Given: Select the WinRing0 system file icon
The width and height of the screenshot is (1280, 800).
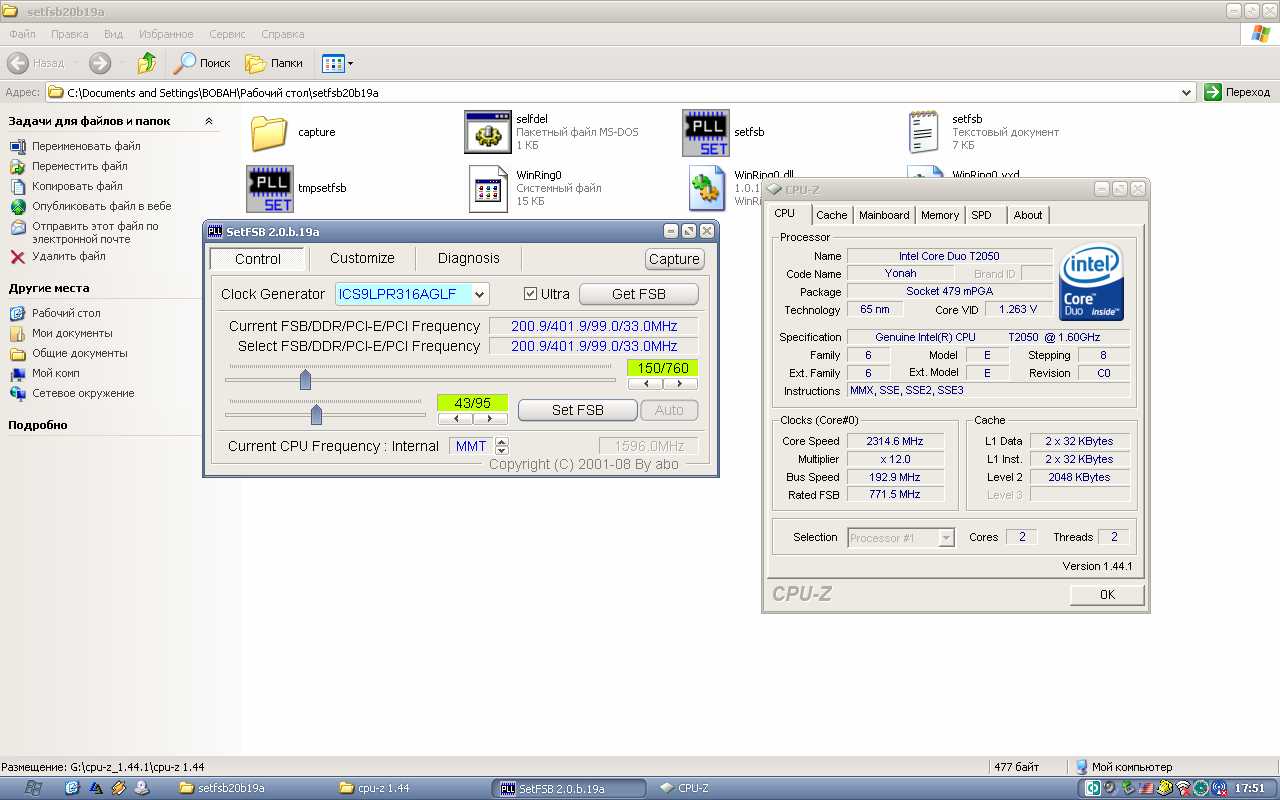Looking at the screenshot, I should coord(488,188).
